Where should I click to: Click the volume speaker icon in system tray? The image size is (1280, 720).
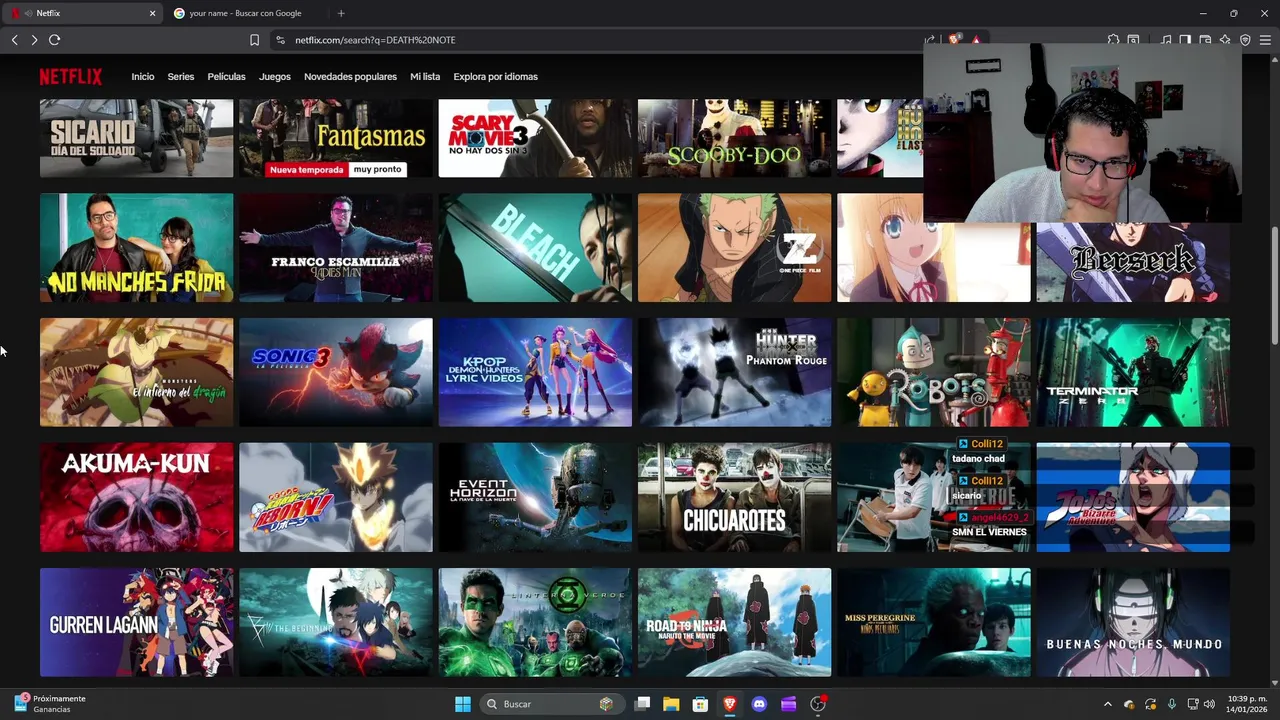click(x=1210, y=704)
